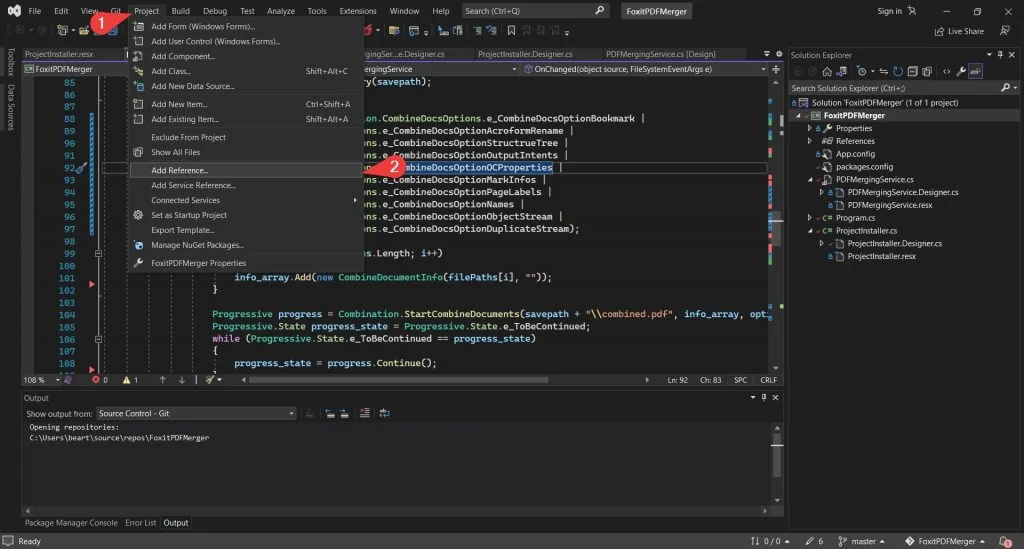Choose Set as Startup Project
Viewport: 1024px width, 549px height.
point(246,215)
